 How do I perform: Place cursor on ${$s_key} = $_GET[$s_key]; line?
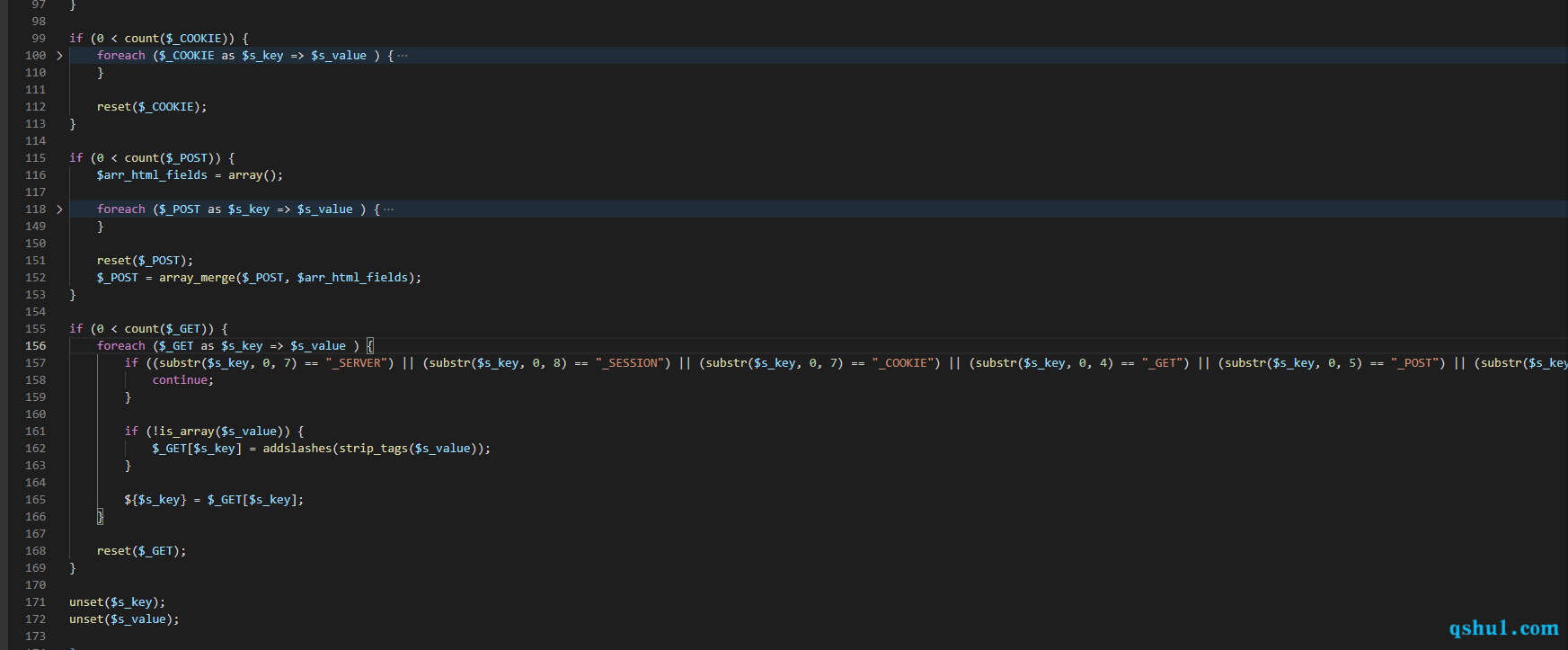click(x=214, y=500)
